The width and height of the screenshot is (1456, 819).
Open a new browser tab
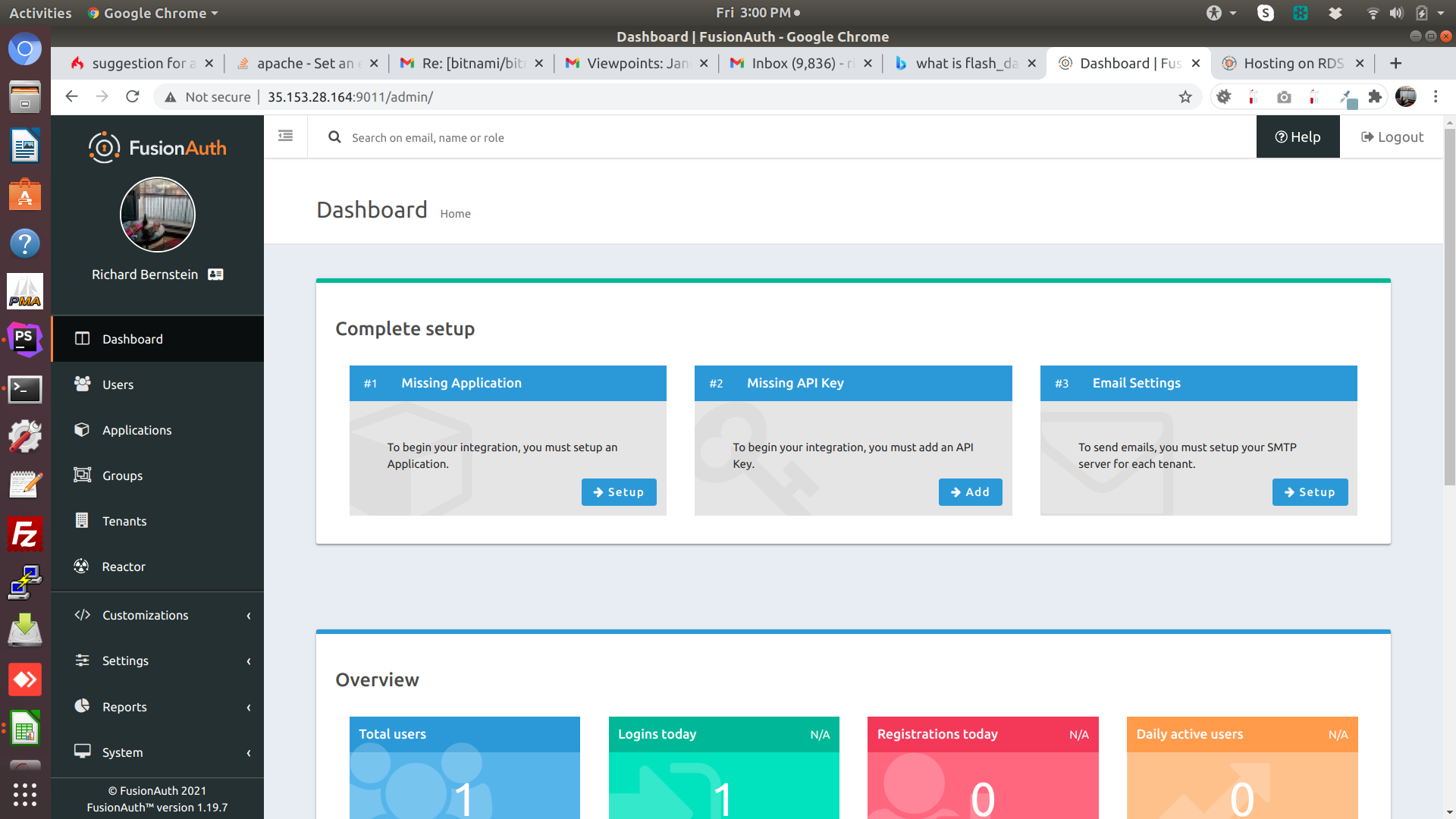(1395, 64)
